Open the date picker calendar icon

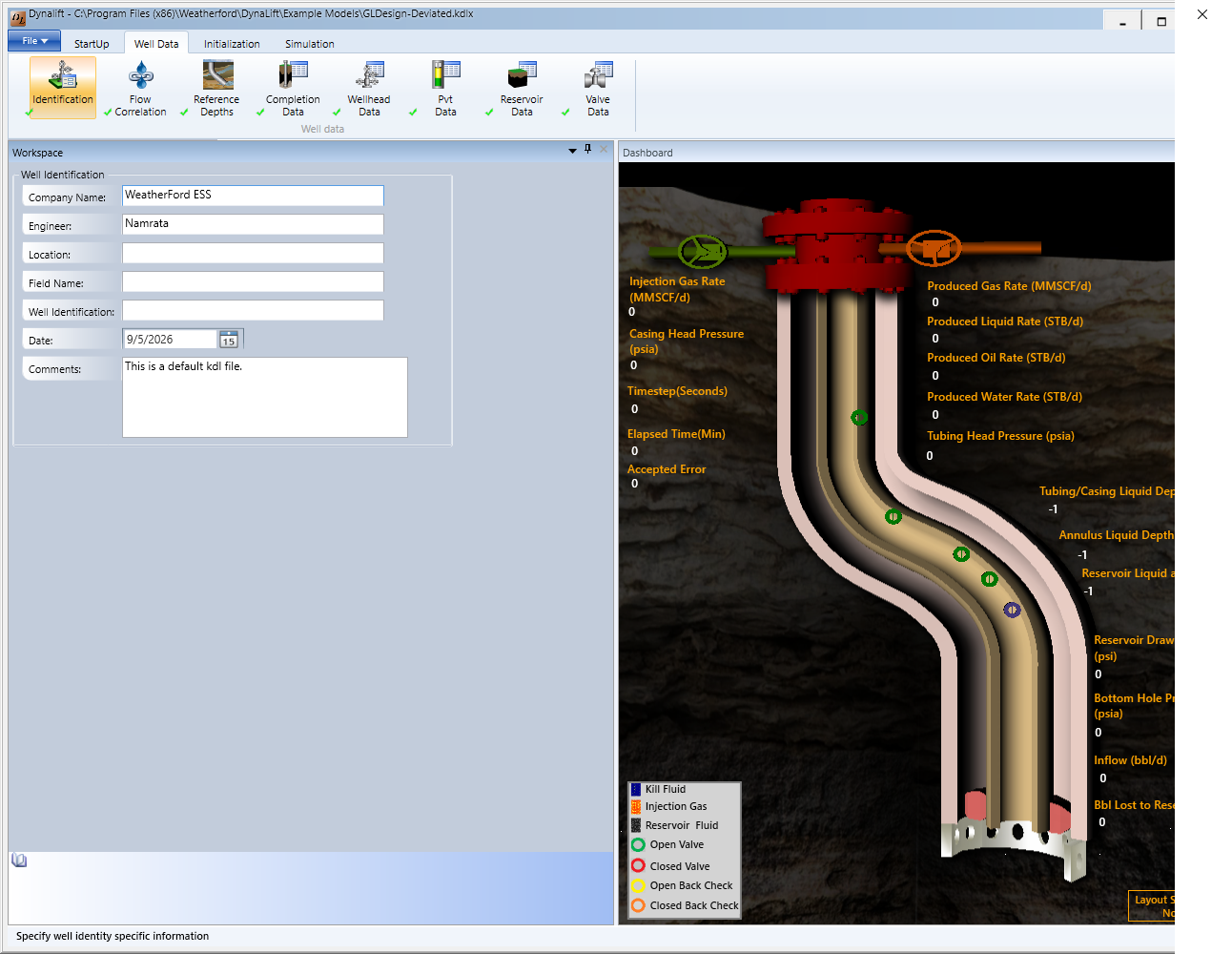(229, 340)
